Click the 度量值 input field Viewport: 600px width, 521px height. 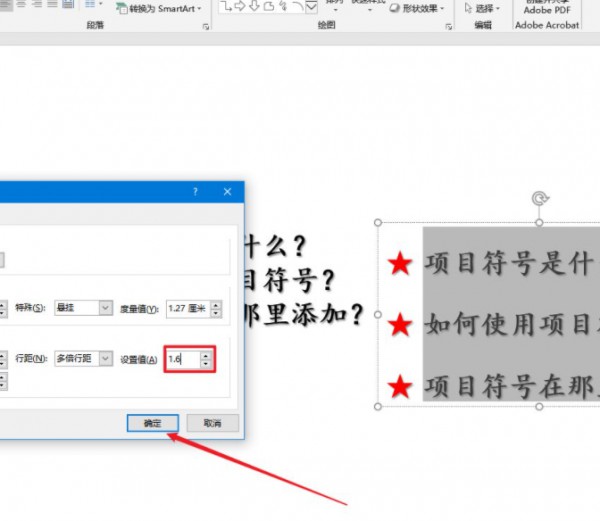[x=187, y=308]
